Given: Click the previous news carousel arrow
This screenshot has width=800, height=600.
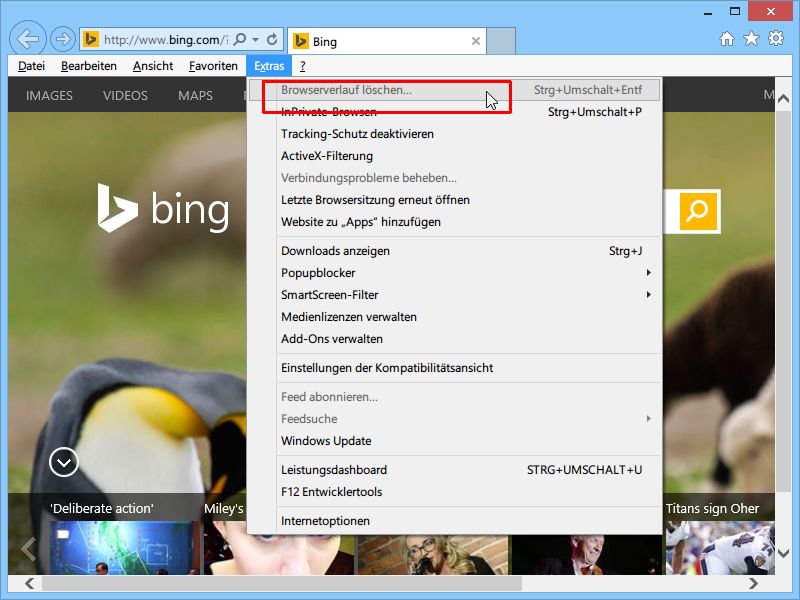Looking at the screenshot, I should coord(29,549).
